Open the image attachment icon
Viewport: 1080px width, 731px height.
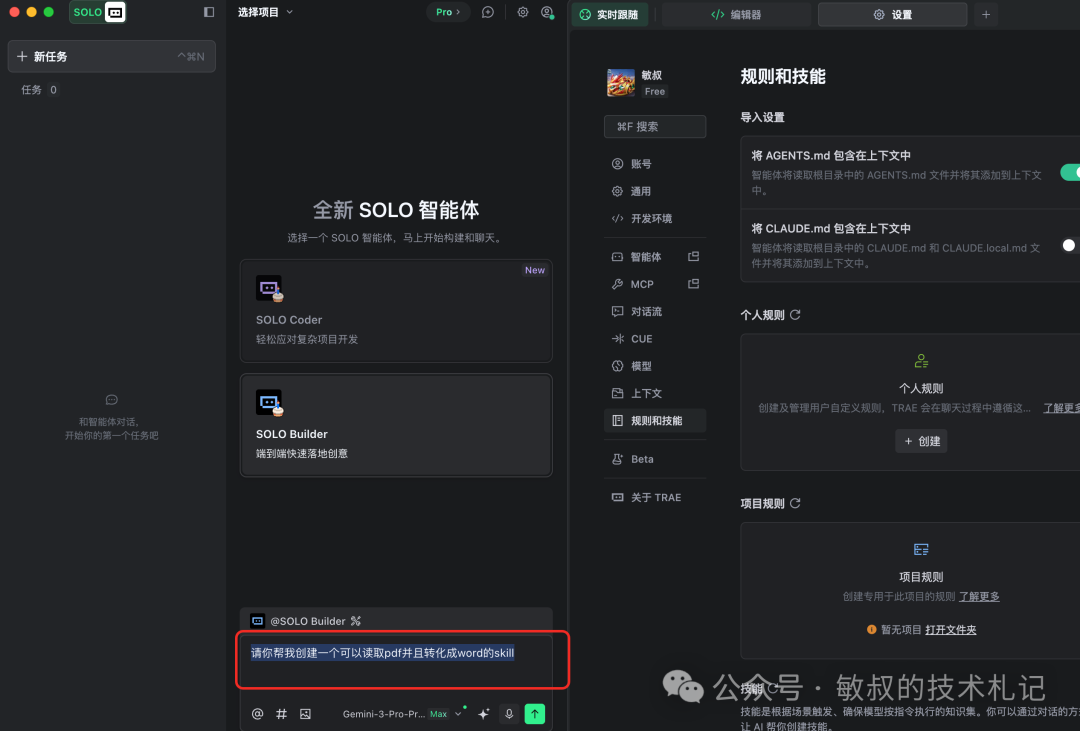305,713
